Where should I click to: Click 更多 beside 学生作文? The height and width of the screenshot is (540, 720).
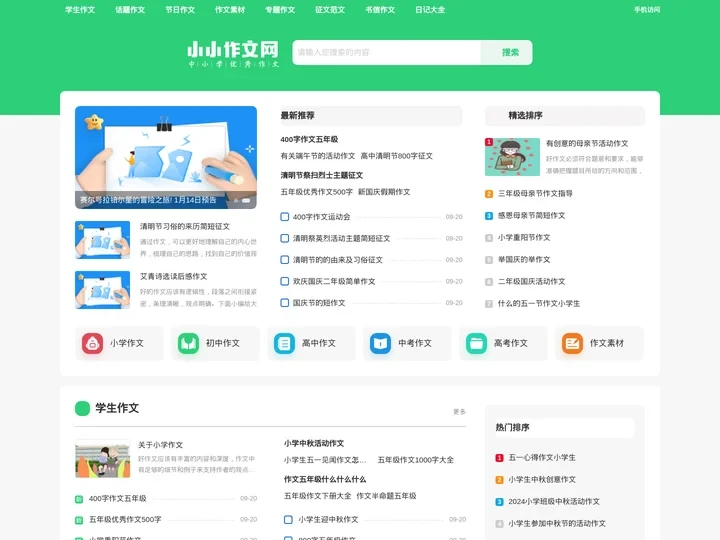tap(459, 412)
